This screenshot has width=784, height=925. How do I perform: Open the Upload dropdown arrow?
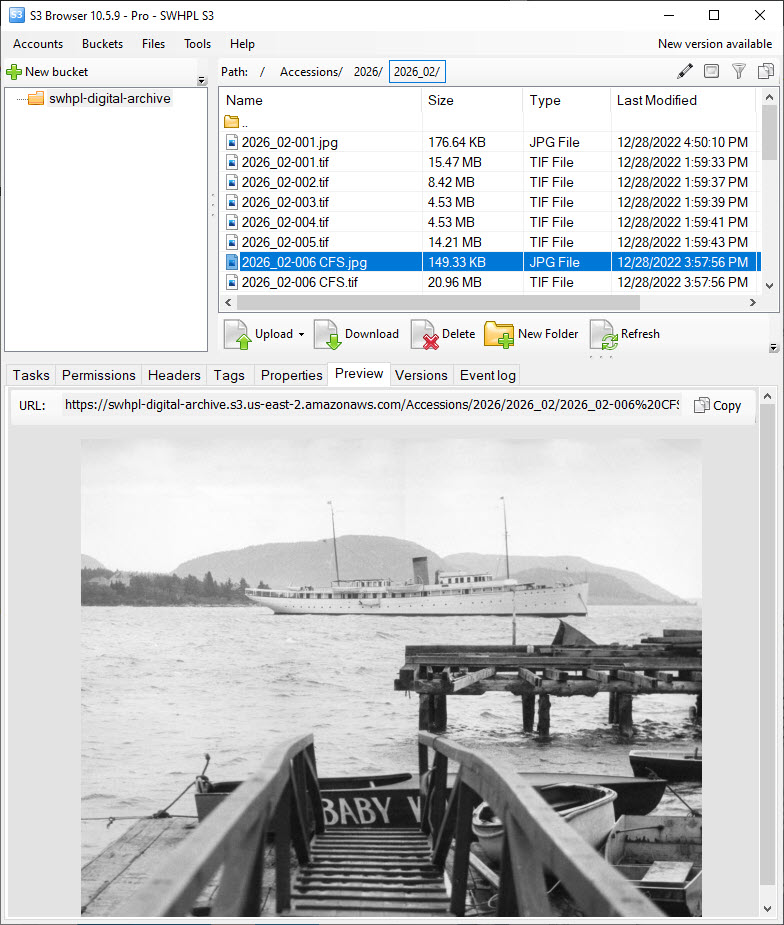click(x=301, y=334)
